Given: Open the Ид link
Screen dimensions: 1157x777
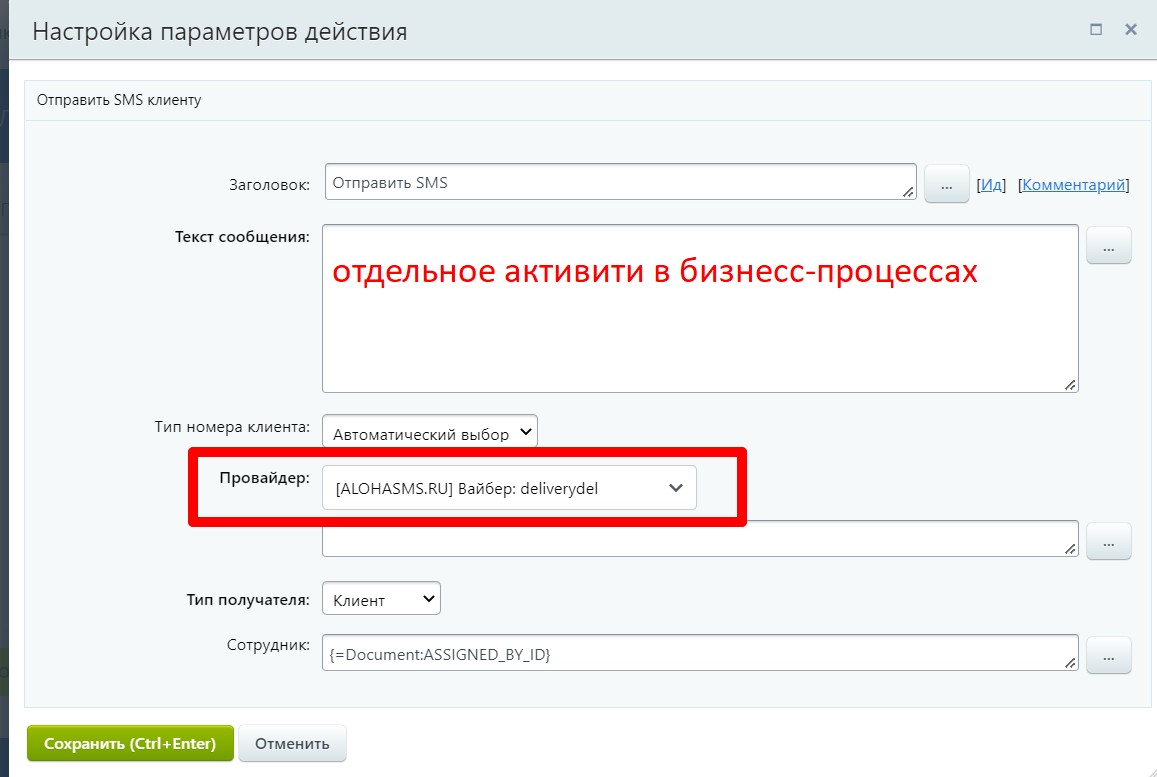Looking at the screenshot, I should (x=990, y=185).
